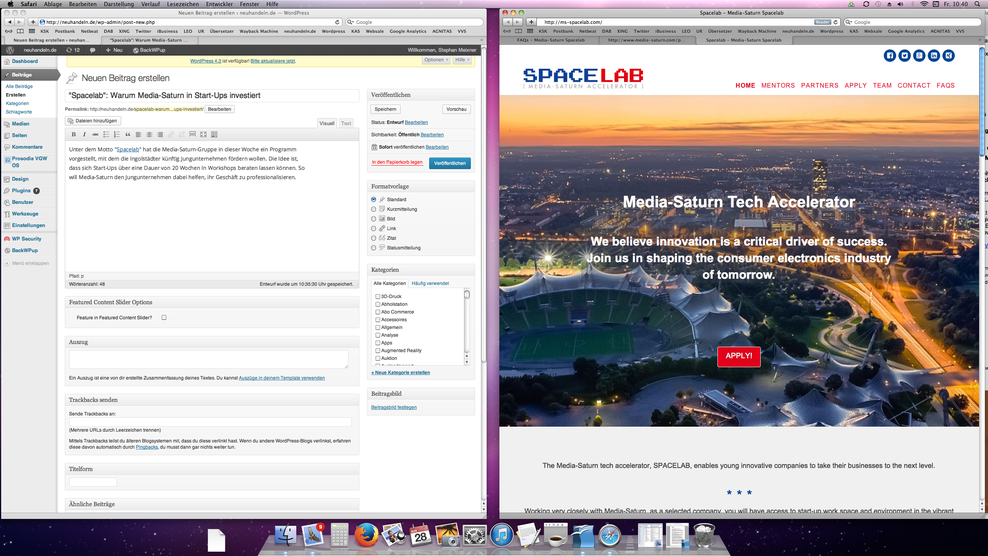Check the 3D-Druck category
Screen dimensions: 988x556
377,296
